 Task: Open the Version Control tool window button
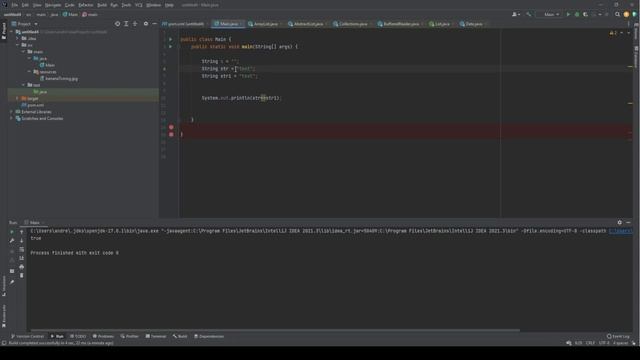27,336
